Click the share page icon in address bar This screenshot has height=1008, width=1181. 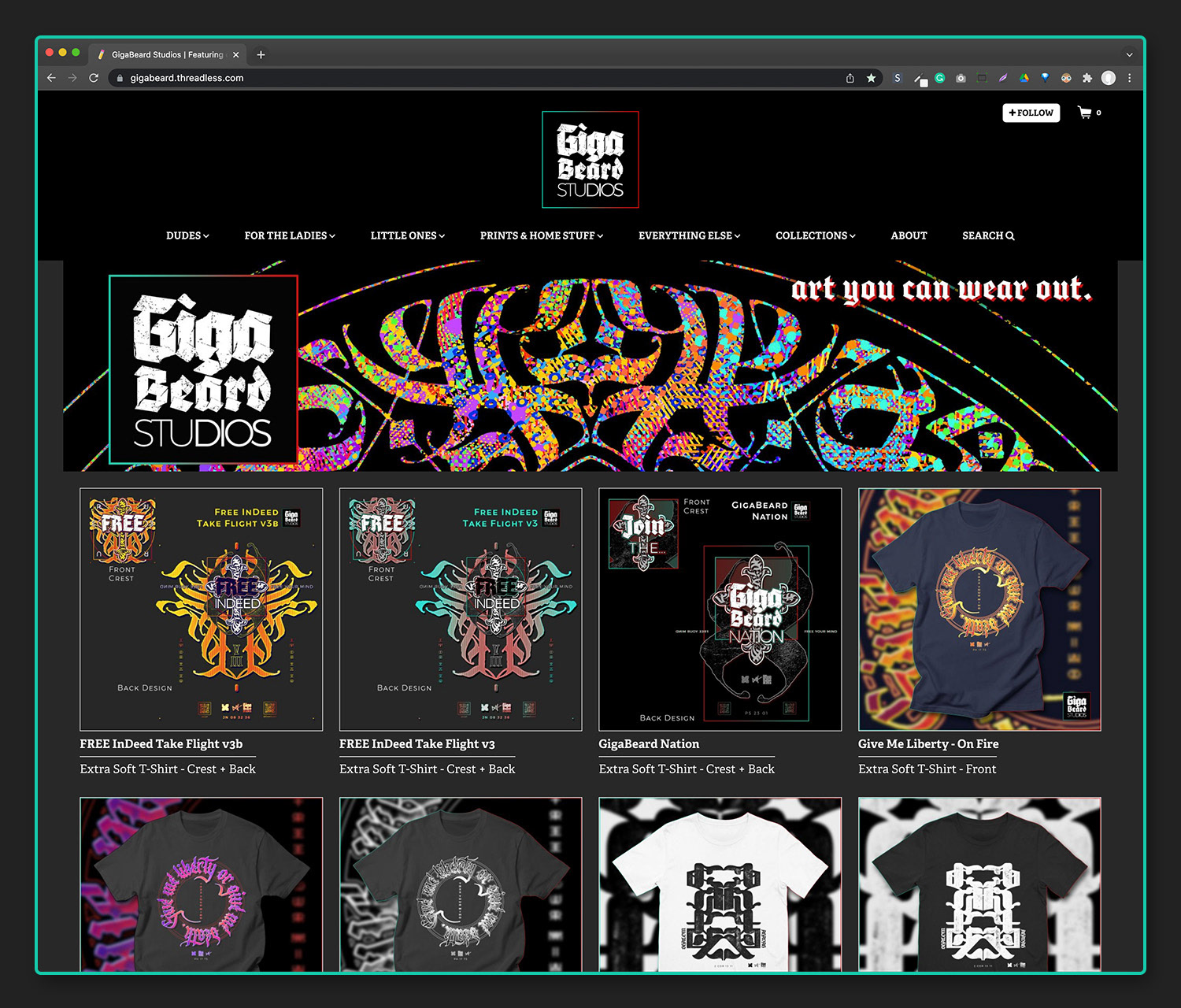tap(850, 78)
